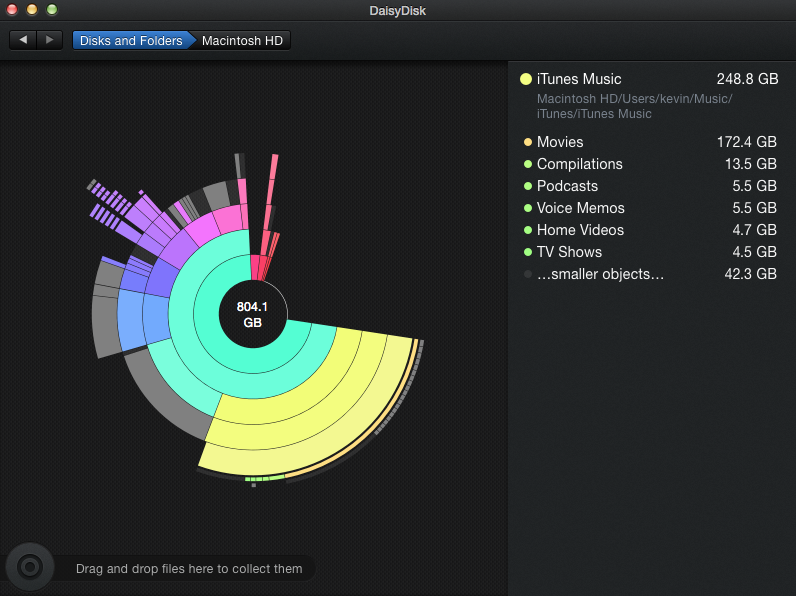
Task: Click the yellow iTunes Music dot
Action: (x=526, y=79)
